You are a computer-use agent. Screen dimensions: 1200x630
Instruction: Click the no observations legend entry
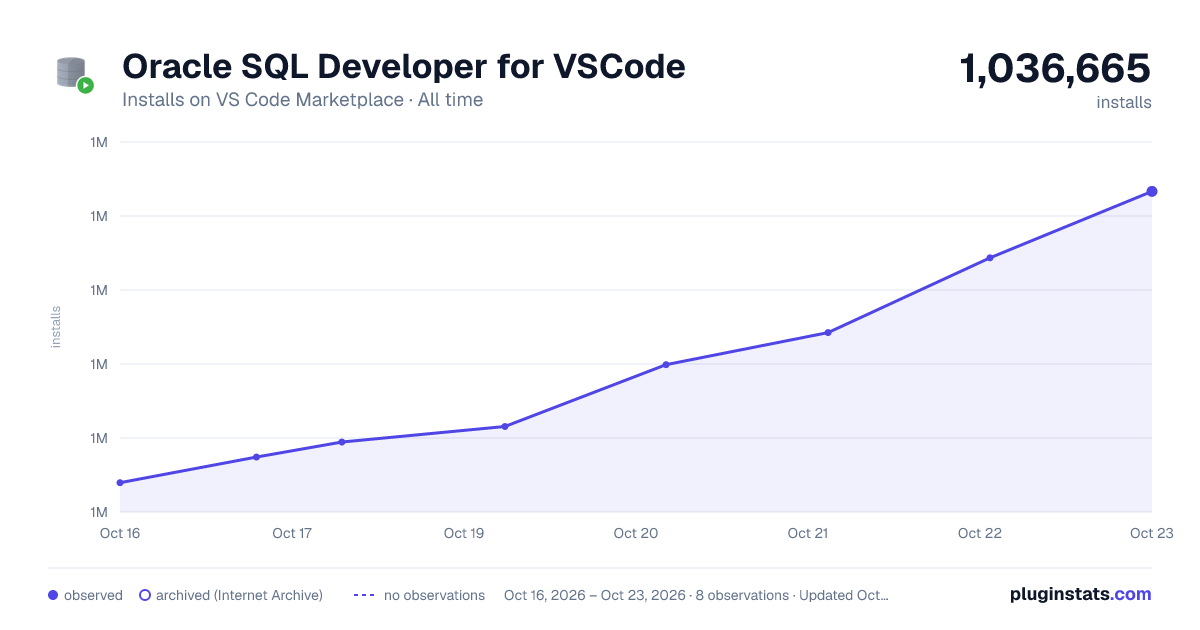pos(419,595)
